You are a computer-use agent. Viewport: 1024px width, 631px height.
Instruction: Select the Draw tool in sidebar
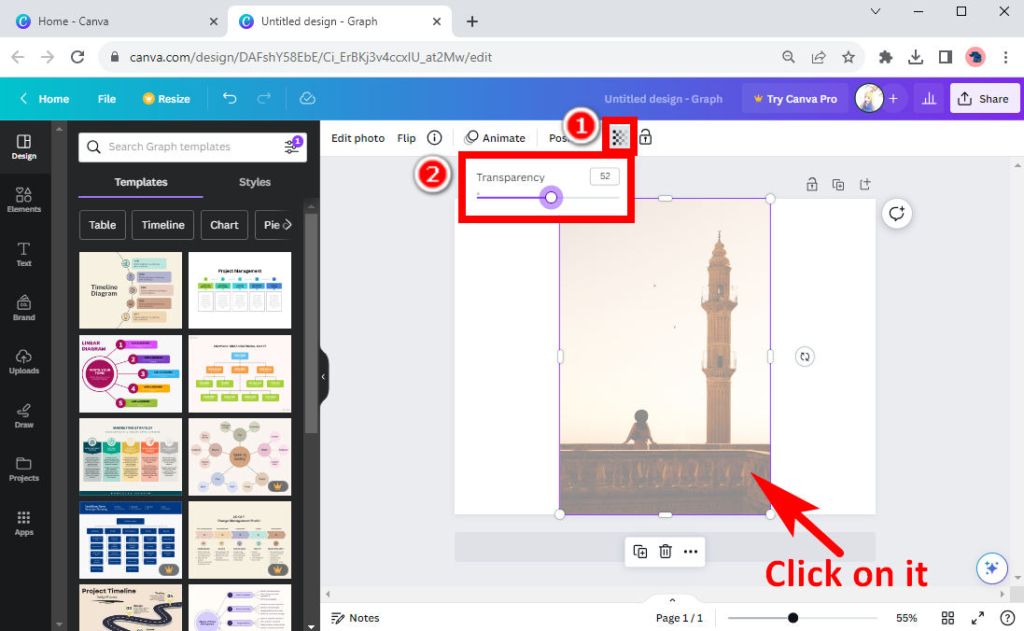pos(24,416)
